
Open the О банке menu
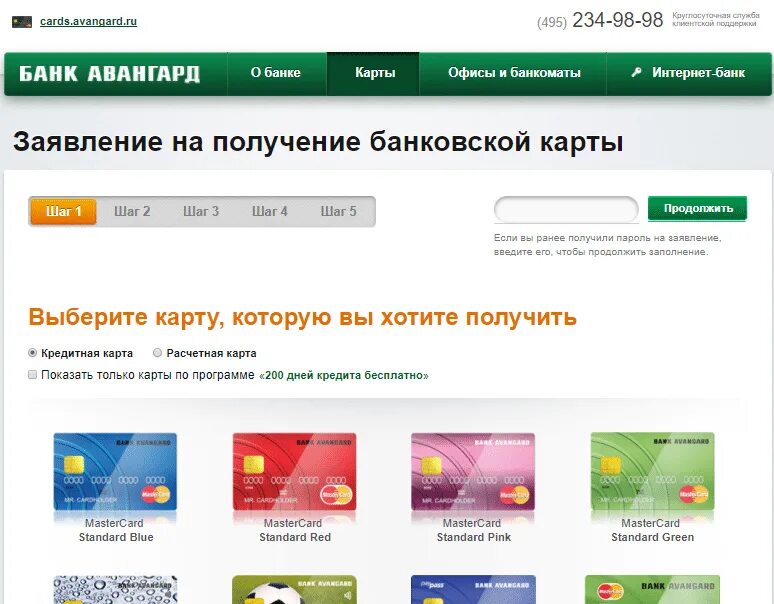tap(275, 73)
